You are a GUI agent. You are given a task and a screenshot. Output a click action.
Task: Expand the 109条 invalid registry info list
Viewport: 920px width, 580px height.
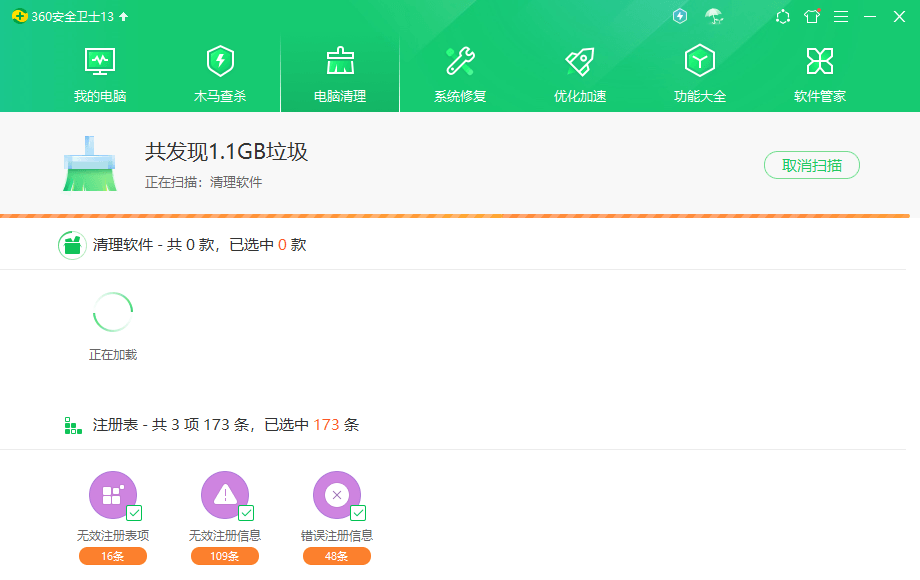pyautogui.click(x=225, y=556)
